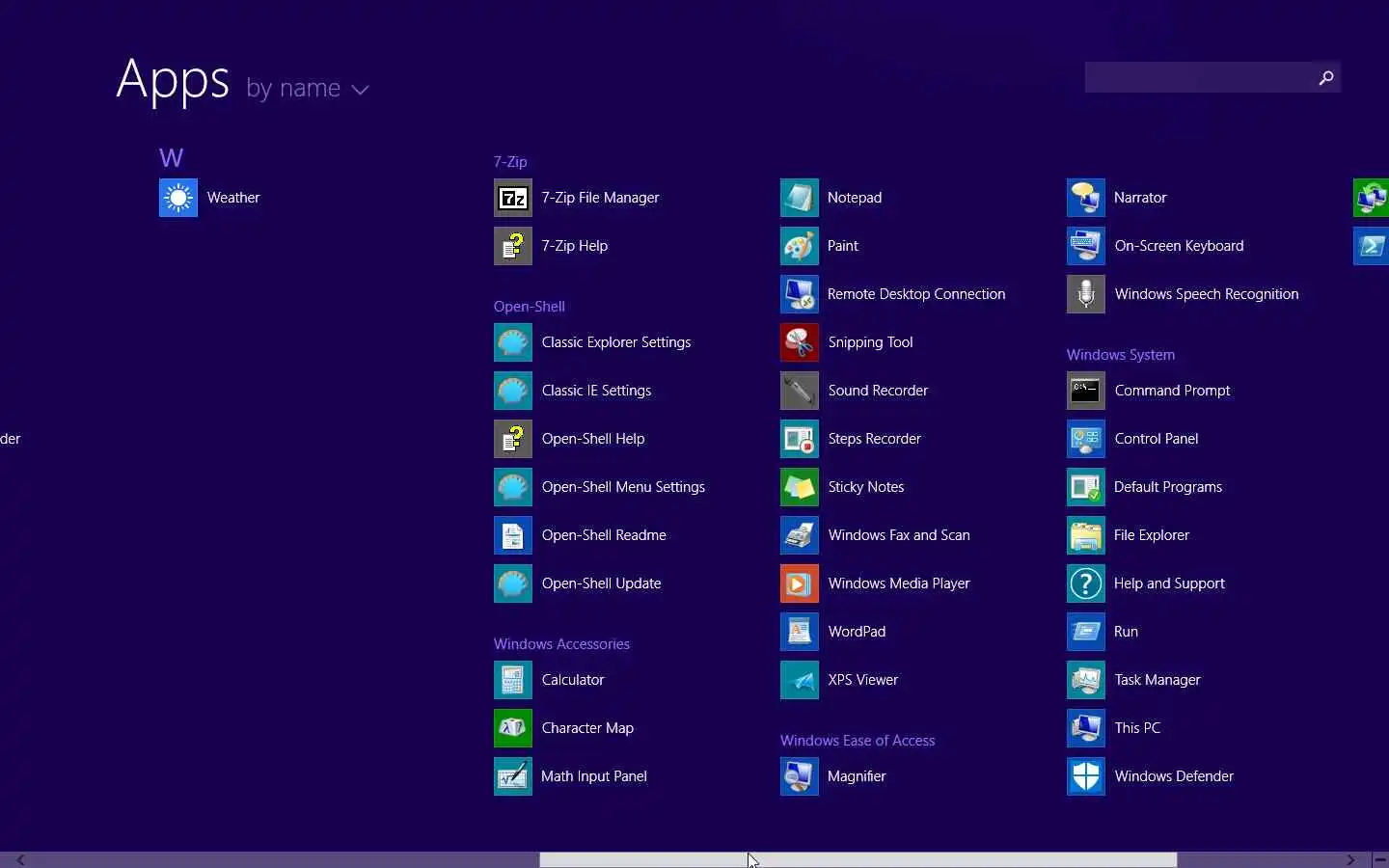
Task: Click the 'Open-Shell Readme' label text
Action: pos(604,535)
